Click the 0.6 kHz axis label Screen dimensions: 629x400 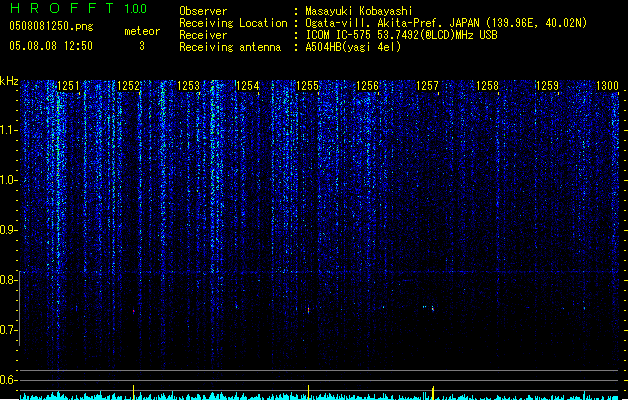[8, 380]
